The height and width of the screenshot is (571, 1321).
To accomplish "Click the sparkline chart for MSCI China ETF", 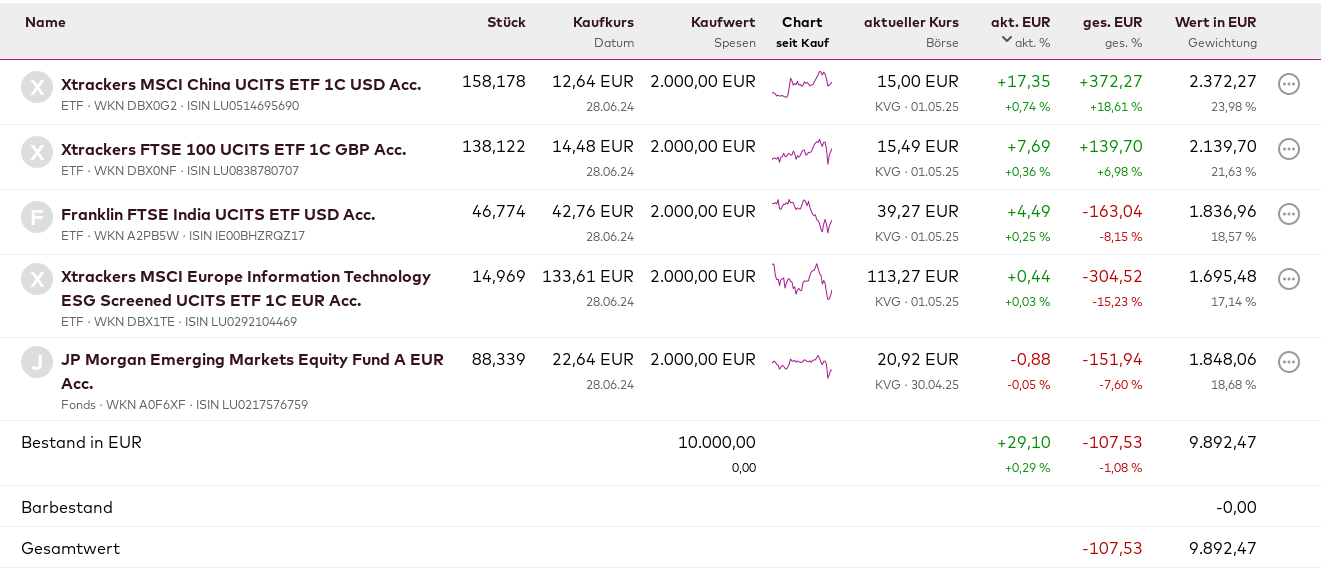I will pos(802,85).
